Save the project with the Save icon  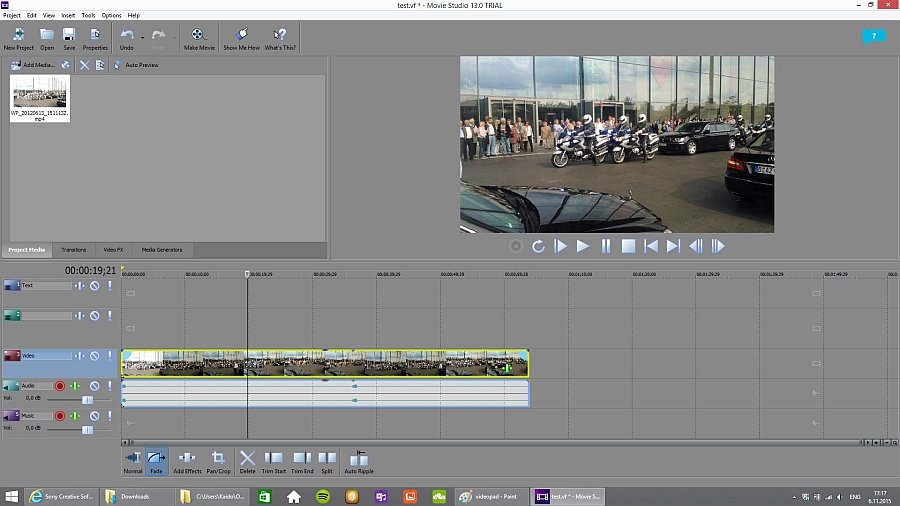(69, 39)
